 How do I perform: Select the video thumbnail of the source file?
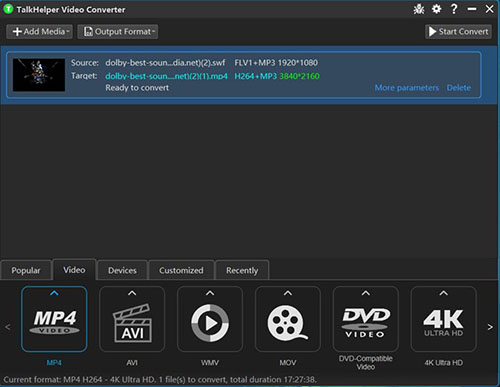39,75
